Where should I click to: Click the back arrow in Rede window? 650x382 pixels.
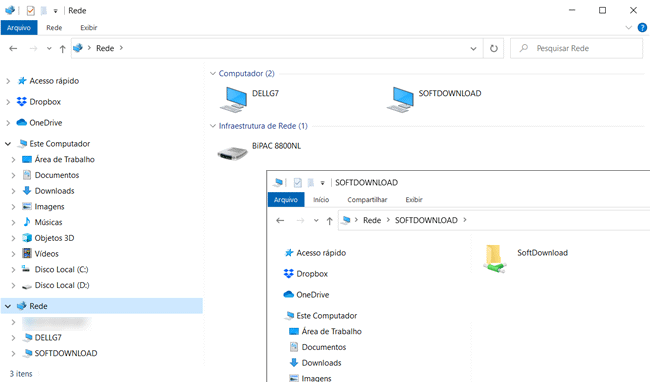click(13, 48)
